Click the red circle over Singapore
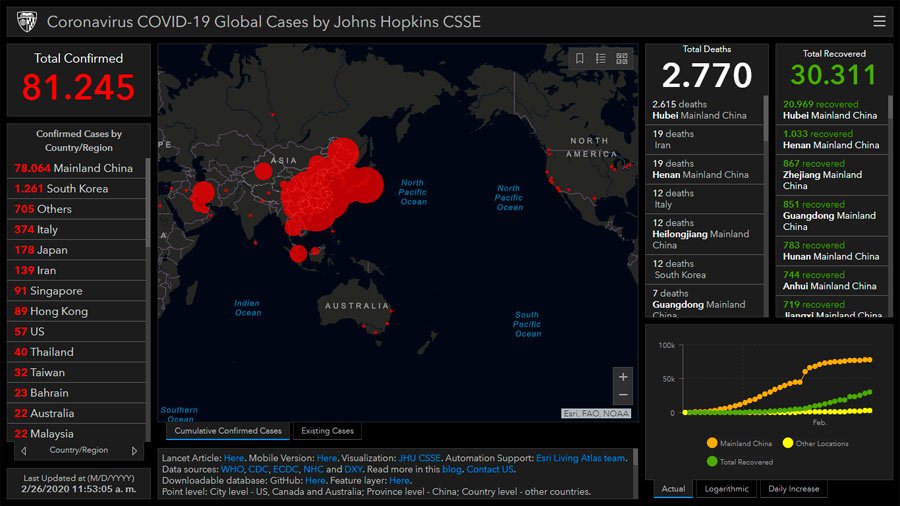The width and height of the screenshot is (900, 506). (298, 253)
